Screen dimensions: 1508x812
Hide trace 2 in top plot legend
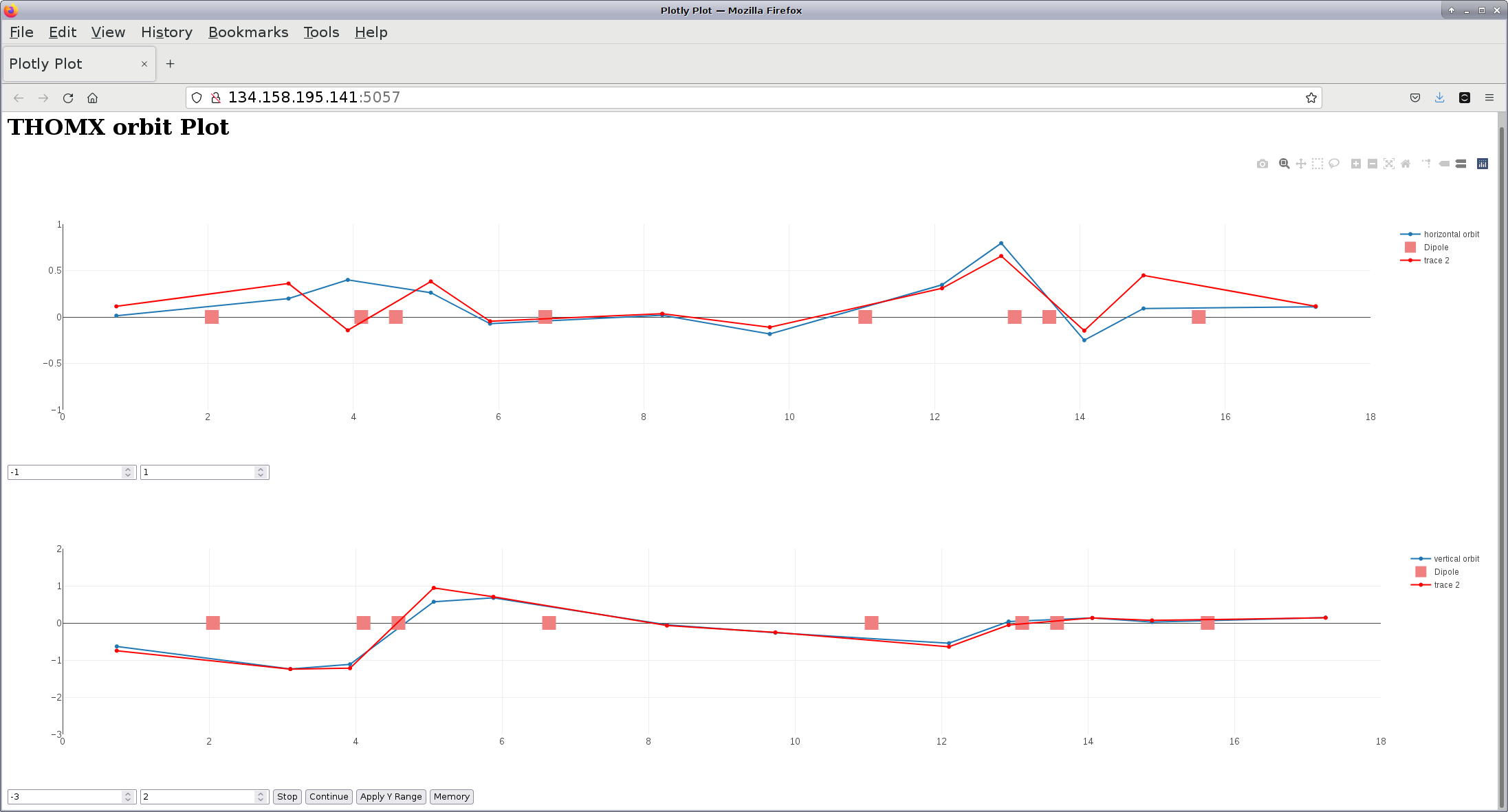pos(1436,261)
